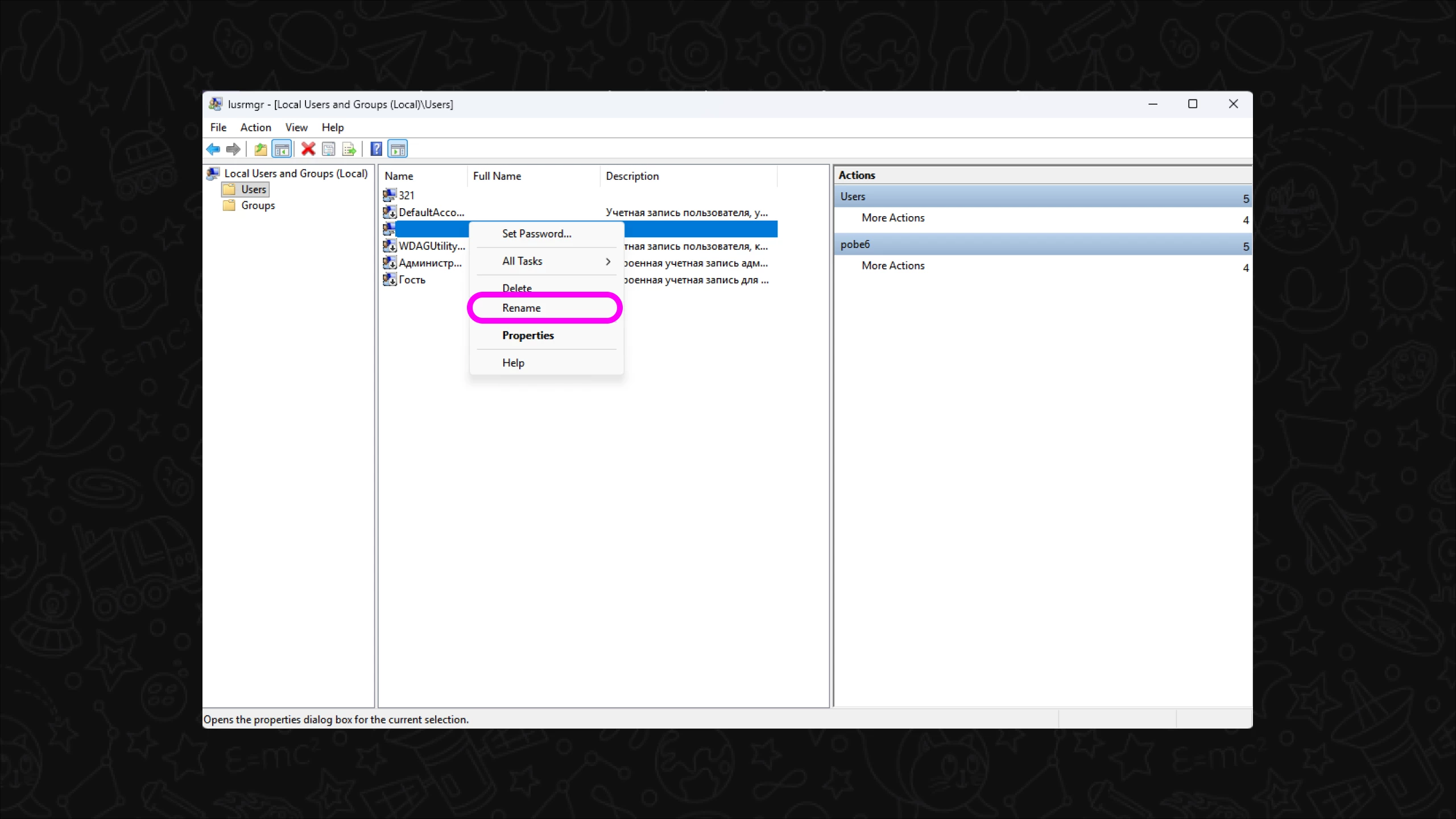Click the Гость user account icon
The image size is (1456, 819).
(390, 279)
